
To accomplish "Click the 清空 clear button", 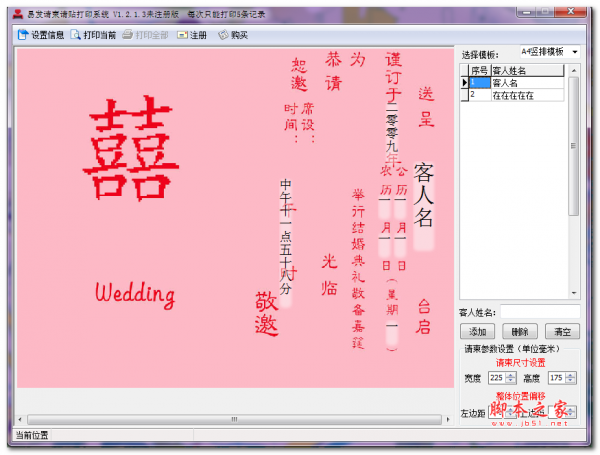I will [x=562, y=331].
